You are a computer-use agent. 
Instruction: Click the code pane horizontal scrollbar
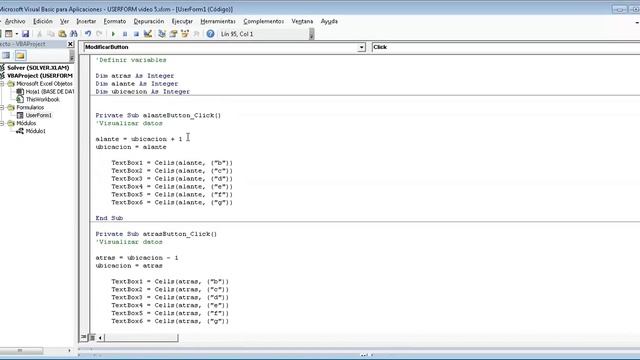click(141, 338)
